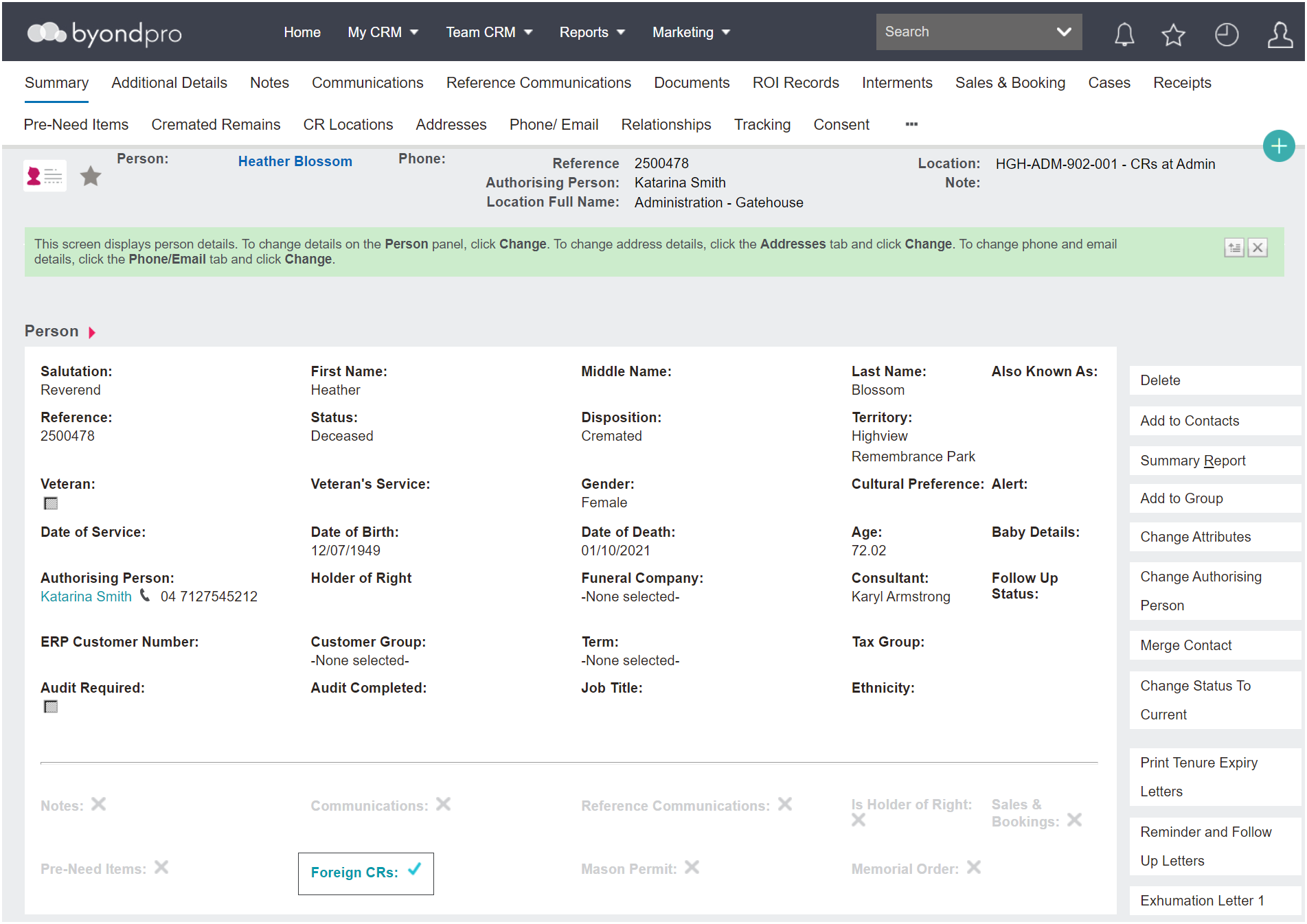Open the Foreign CRs link box

click(366, 873)
